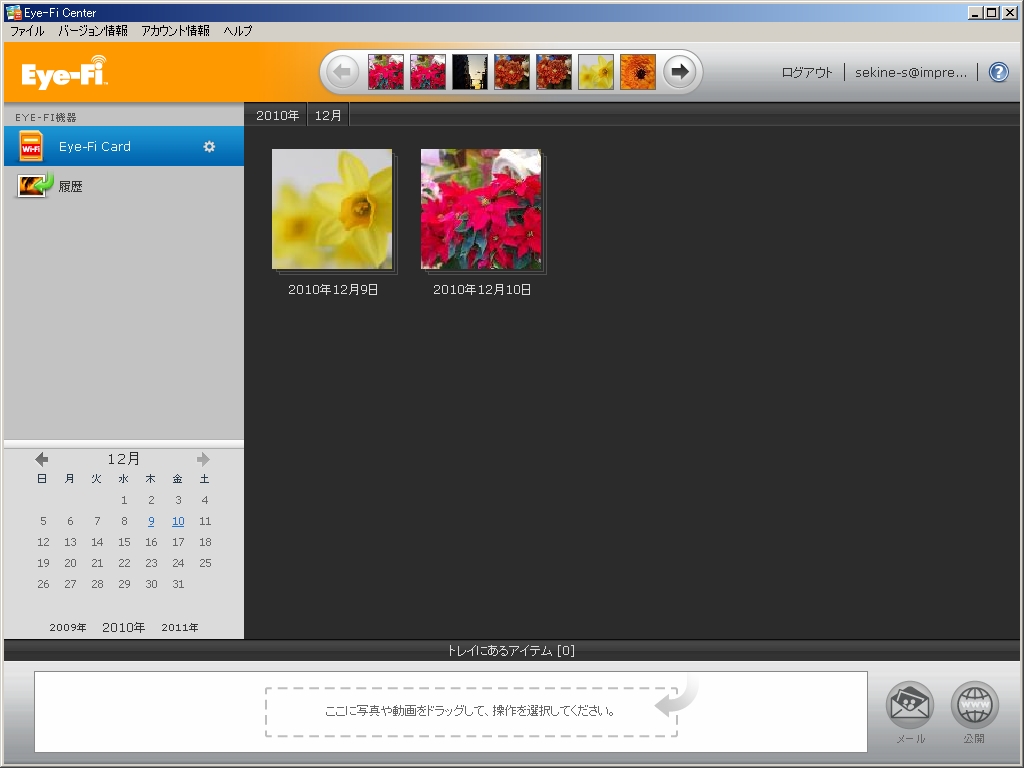Click the red poinsettia photo dated 2010年12月10日
Image resolution: width=1024 pixels, height=768 pixels.
click(480, 210)
